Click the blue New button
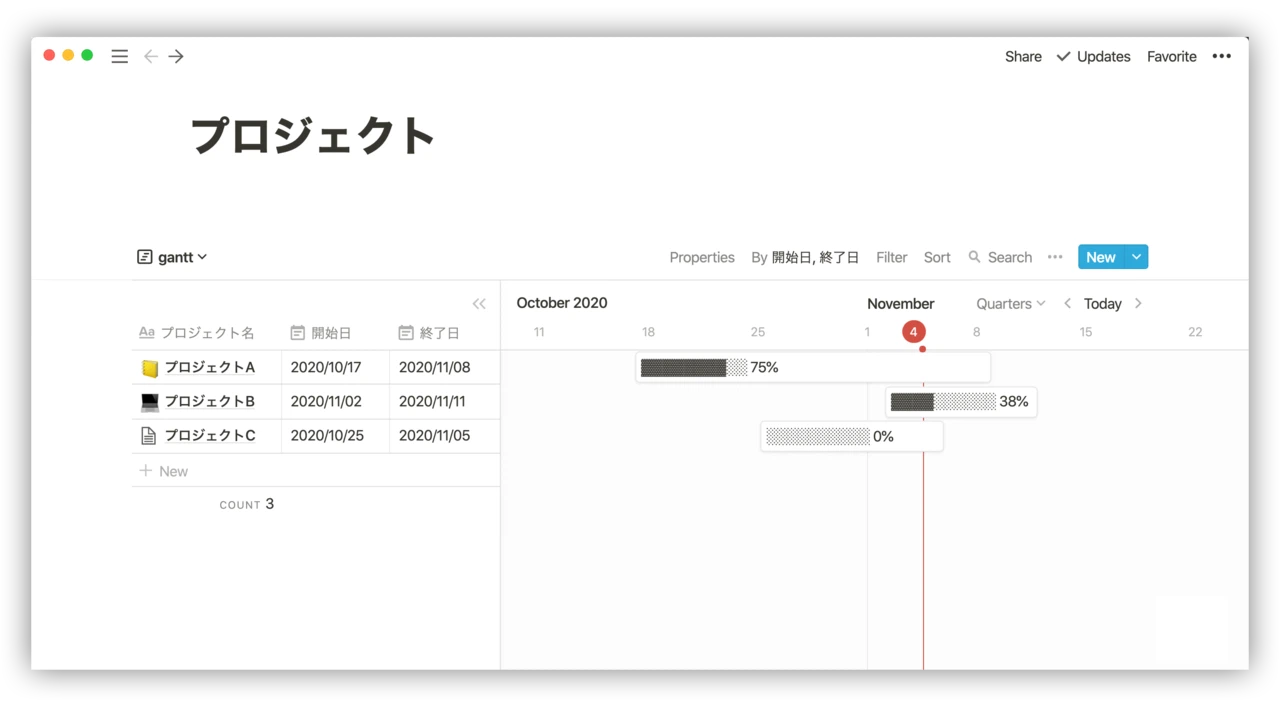 coord(1101,257)
